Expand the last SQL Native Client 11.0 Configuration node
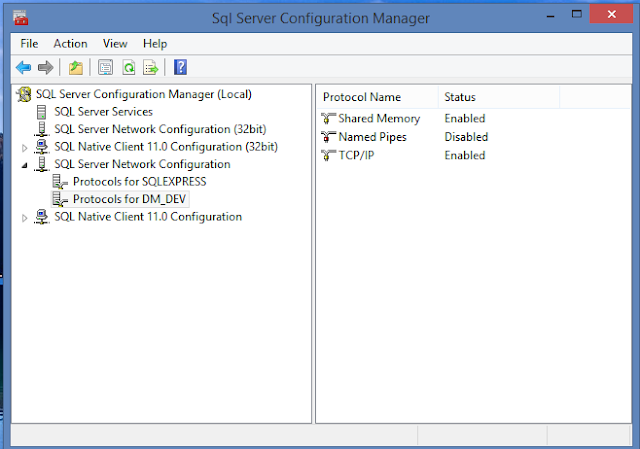This screenshot has width=640, height=449. (x=26, y=217)
